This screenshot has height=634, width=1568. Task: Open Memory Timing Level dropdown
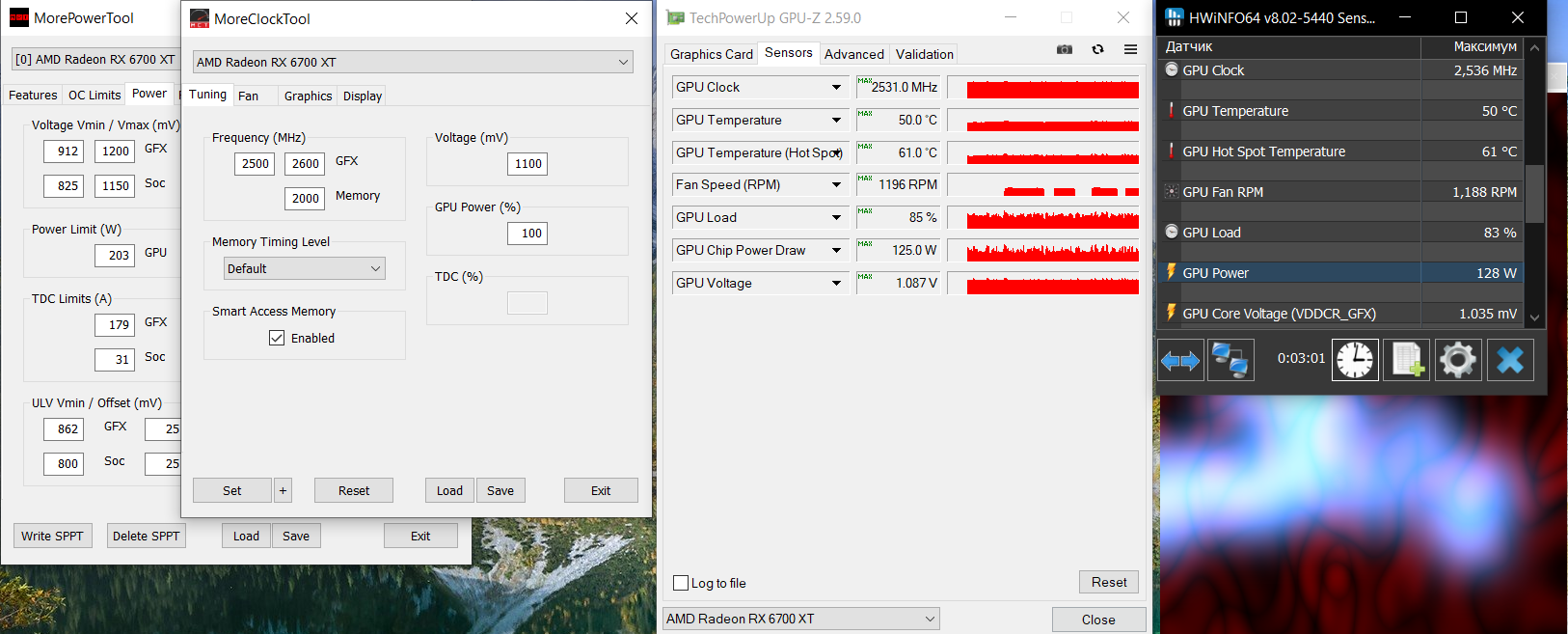[304, 268]
